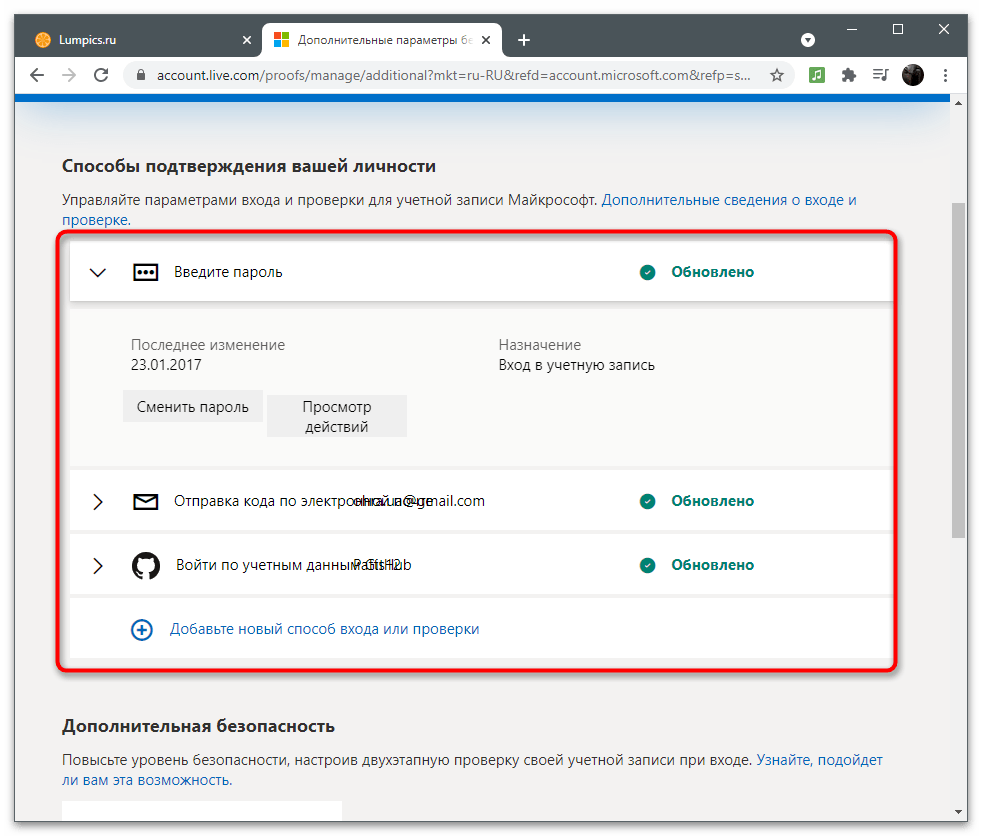Minimize the Chrome window
This screenshot has height=836, width=982.
(852, 29)
